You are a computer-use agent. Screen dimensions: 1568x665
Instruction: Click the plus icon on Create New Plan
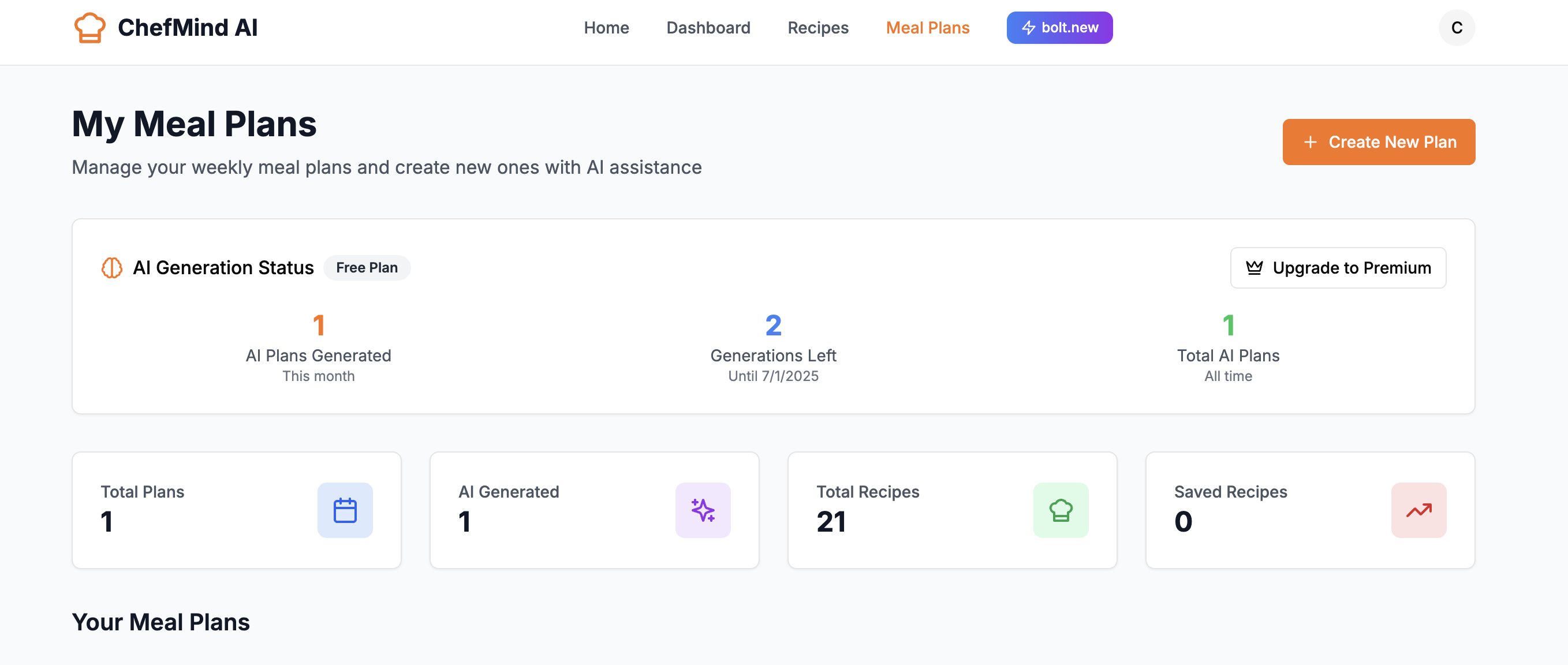1310,142
